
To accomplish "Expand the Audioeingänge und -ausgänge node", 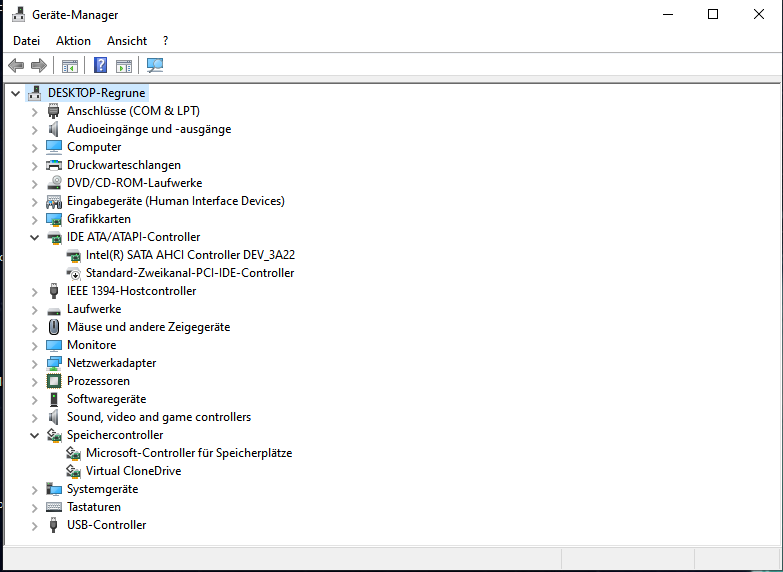I will 34,130.
